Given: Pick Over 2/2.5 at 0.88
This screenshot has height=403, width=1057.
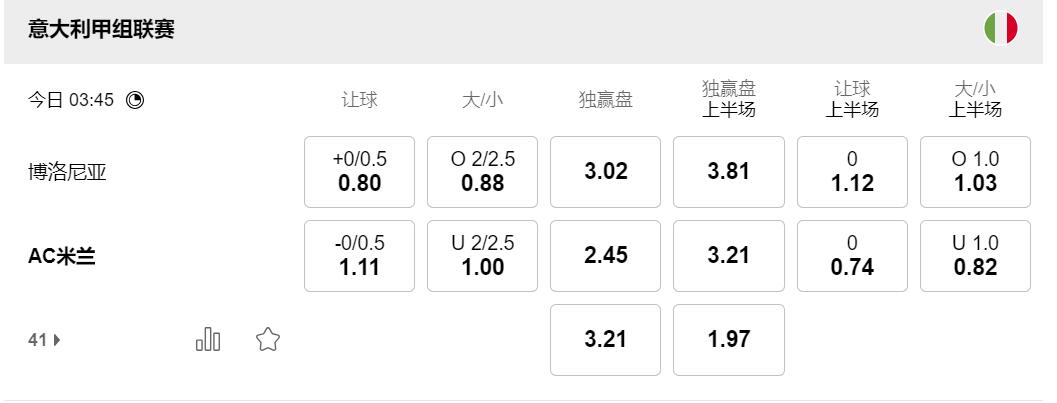Looking at the screenshot, I should coord(482,172).
